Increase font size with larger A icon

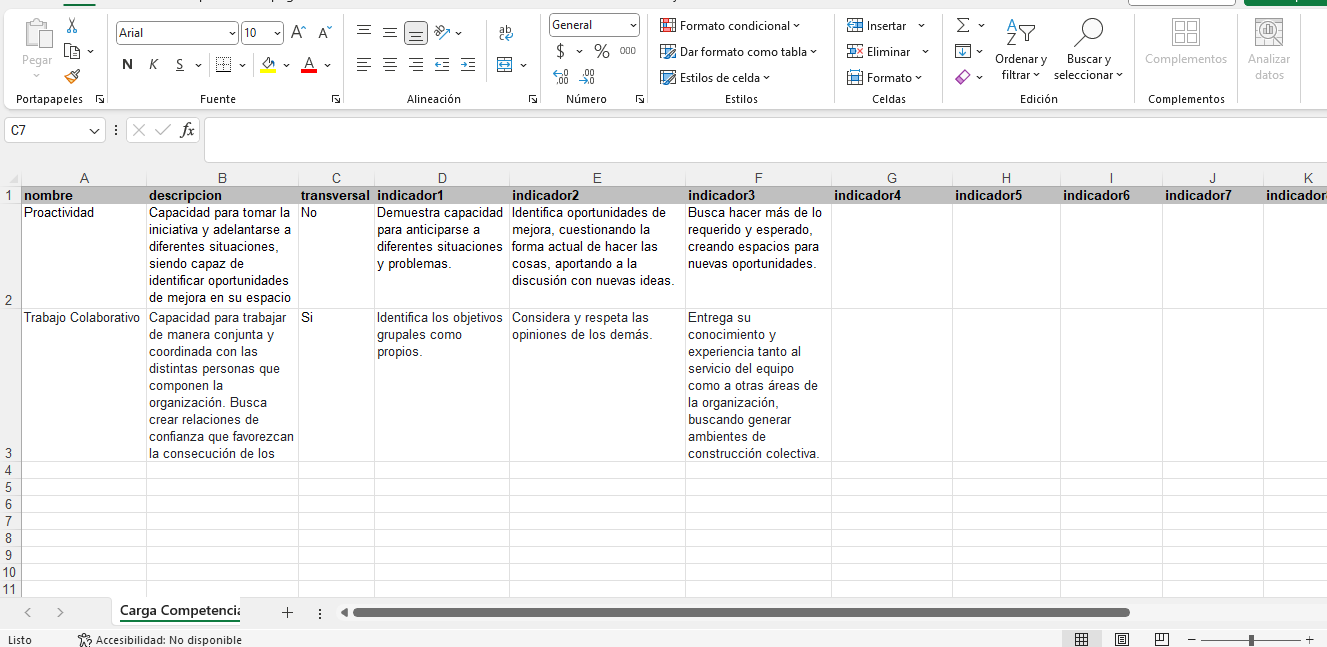click(298, 33)
